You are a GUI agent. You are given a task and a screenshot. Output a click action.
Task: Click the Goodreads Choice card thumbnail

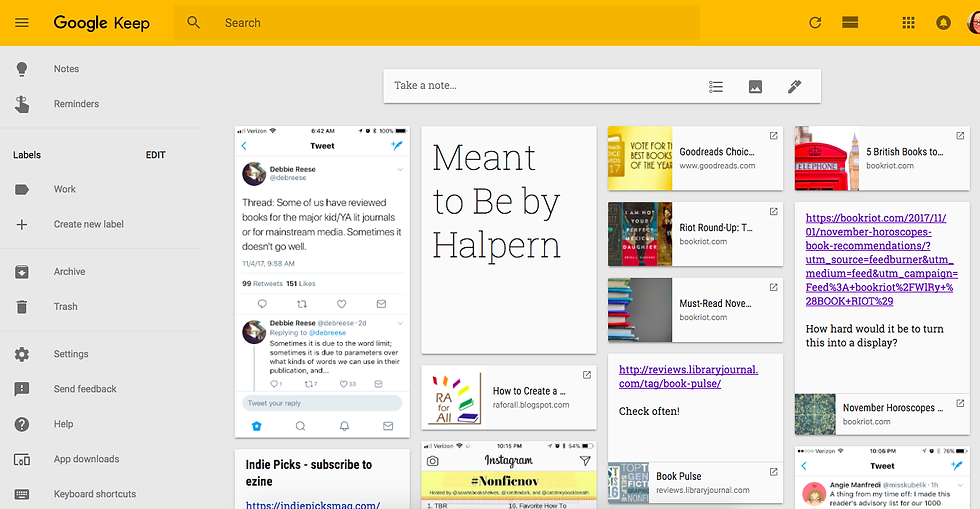pos(640,158)
